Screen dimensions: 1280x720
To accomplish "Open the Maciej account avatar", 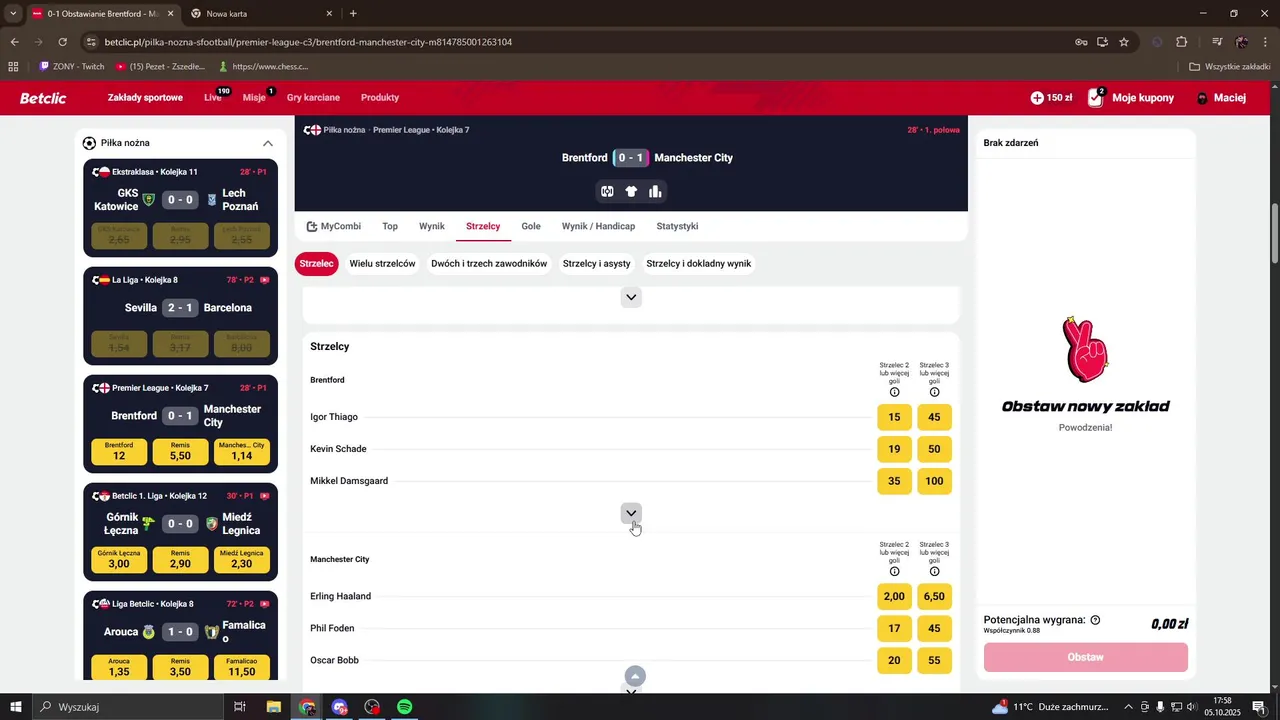I will point(1203,98).
